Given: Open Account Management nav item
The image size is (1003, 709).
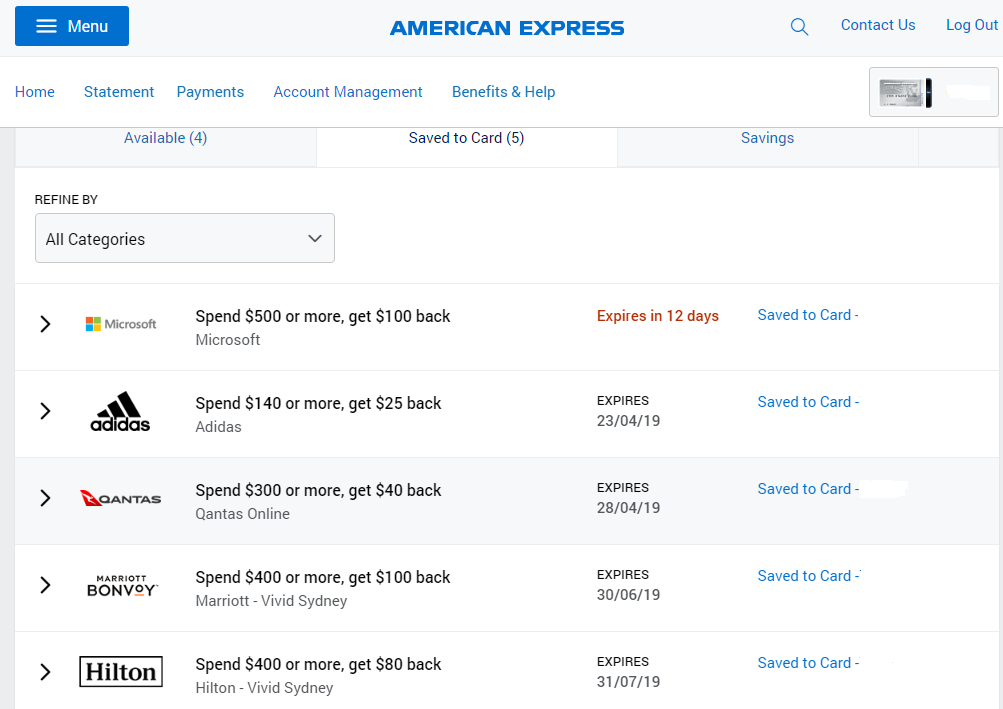Looking at the screenshot, I should coord(348,92).
